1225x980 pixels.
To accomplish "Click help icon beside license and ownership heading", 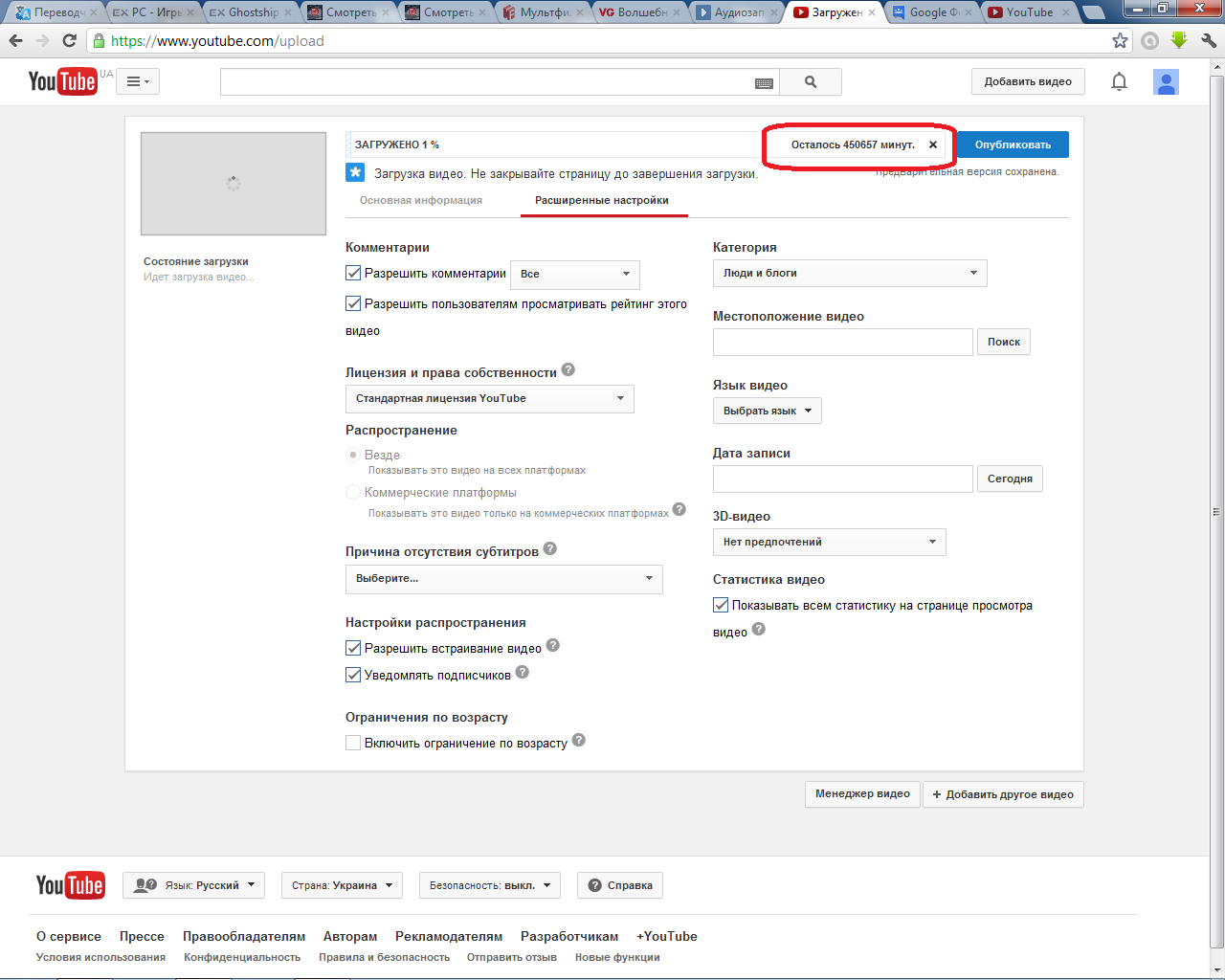I will [x=568, y=370].
